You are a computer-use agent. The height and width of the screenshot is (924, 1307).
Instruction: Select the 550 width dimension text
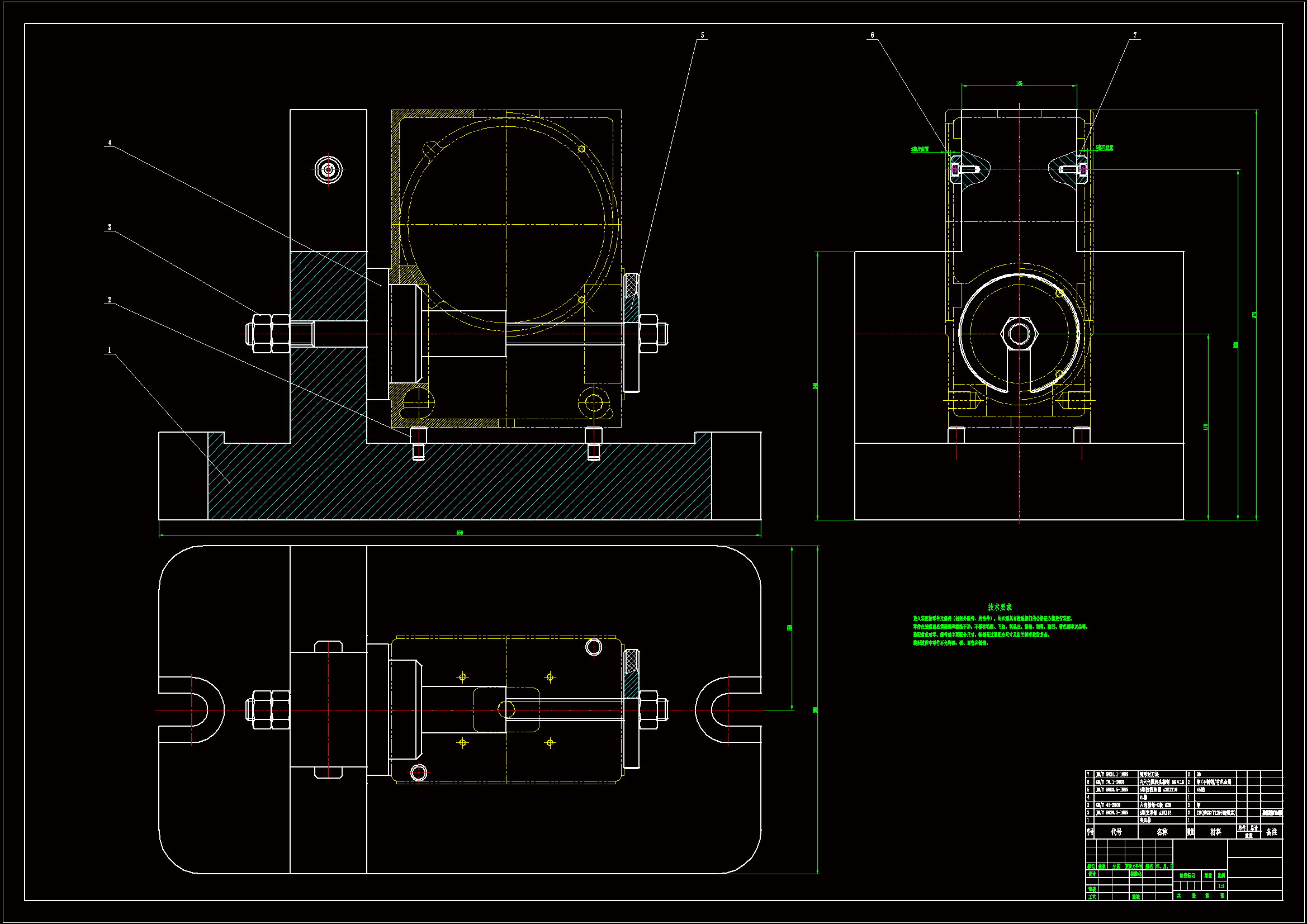(460, 533)
